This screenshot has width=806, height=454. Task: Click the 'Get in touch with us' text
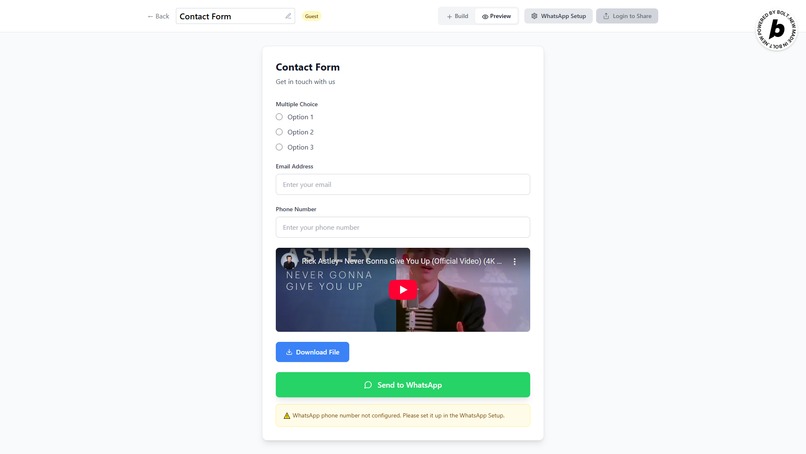click(305, 81)
